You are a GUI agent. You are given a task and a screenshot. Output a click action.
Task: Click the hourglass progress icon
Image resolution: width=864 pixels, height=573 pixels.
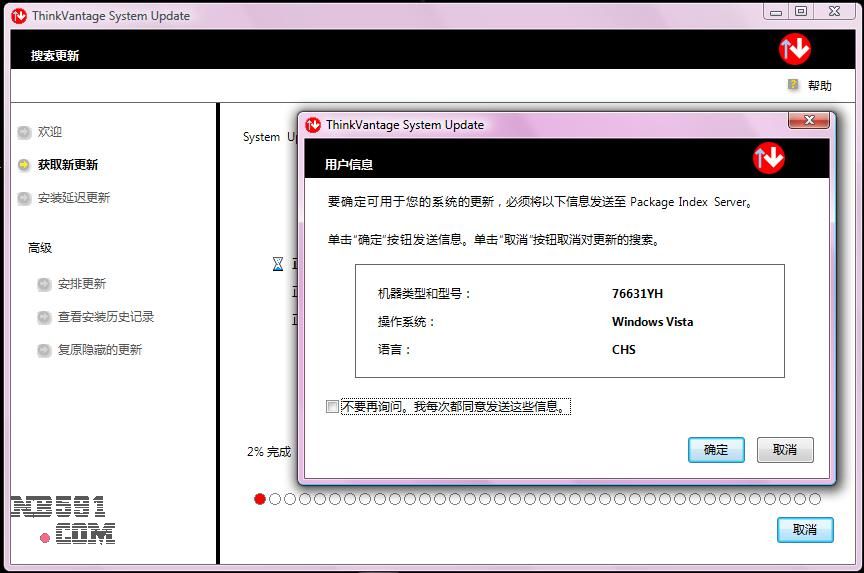click(278, 264)
